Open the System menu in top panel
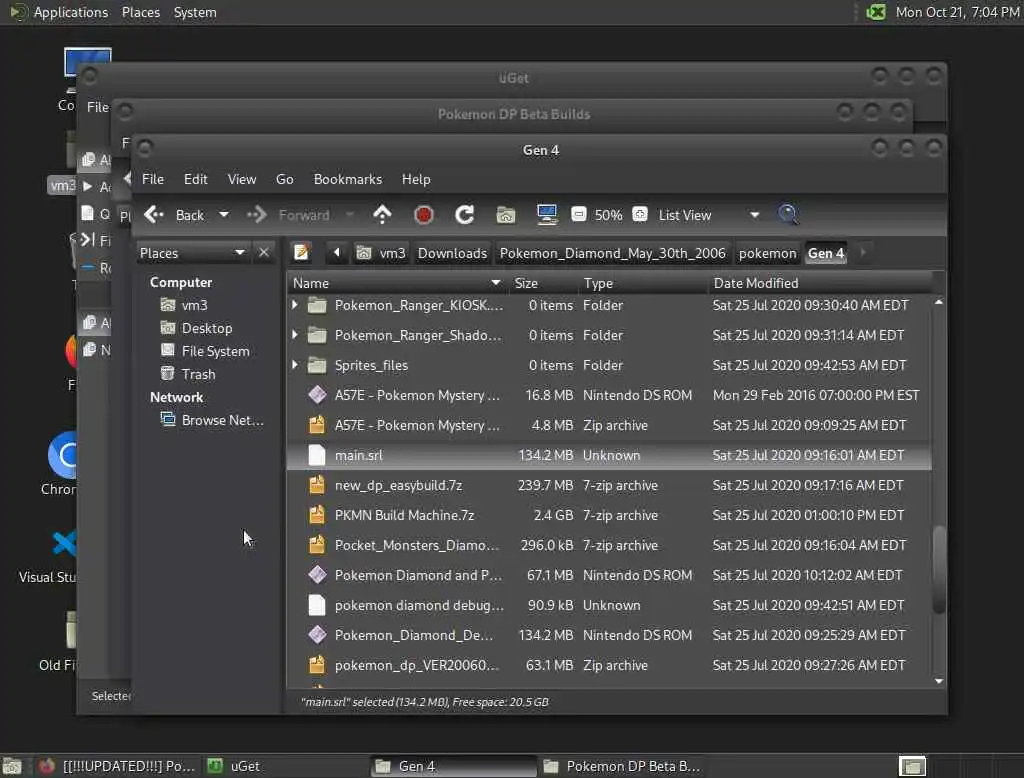 point(195,12)
